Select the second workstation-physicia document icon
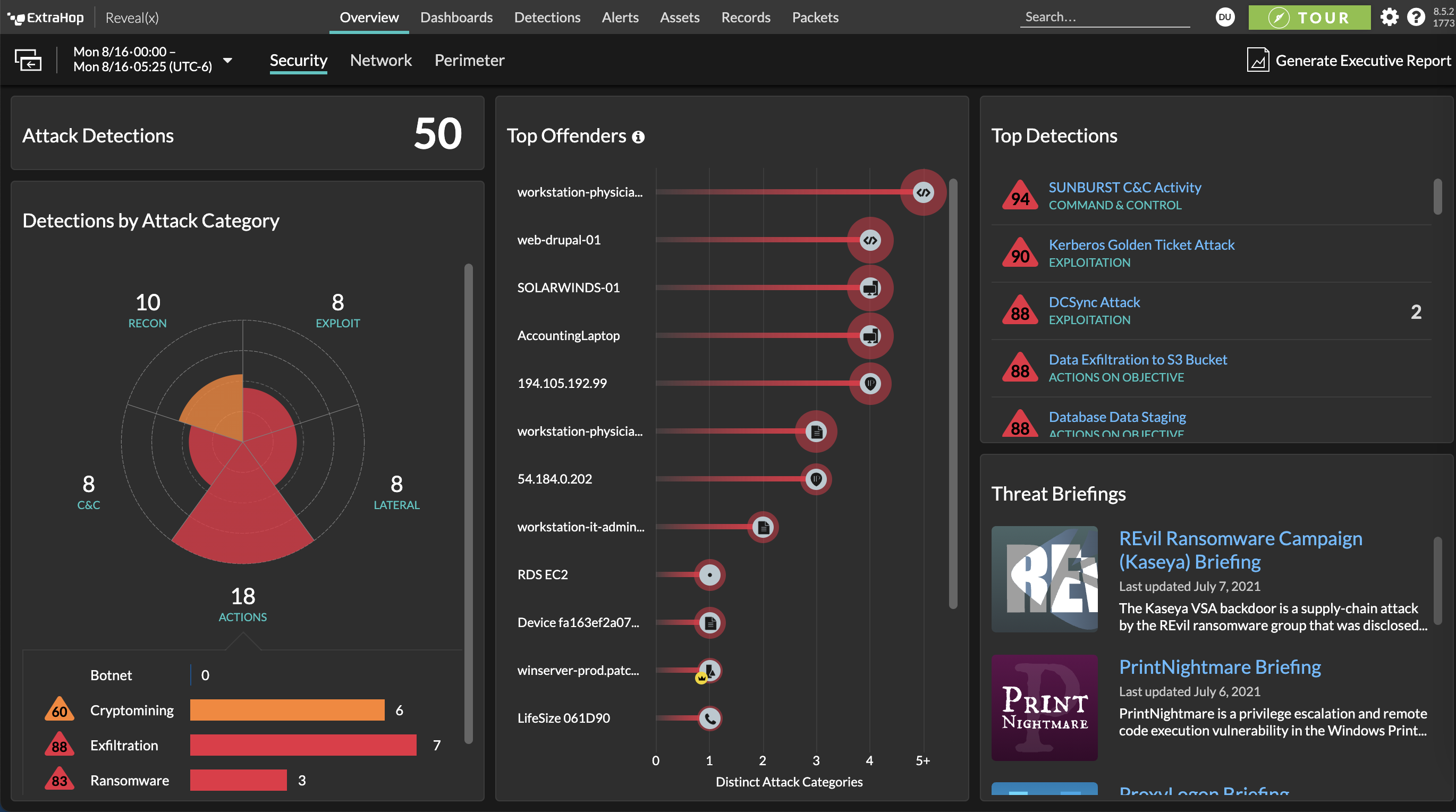The width and height of the screenshot is (1456, 812). [816, 432]
